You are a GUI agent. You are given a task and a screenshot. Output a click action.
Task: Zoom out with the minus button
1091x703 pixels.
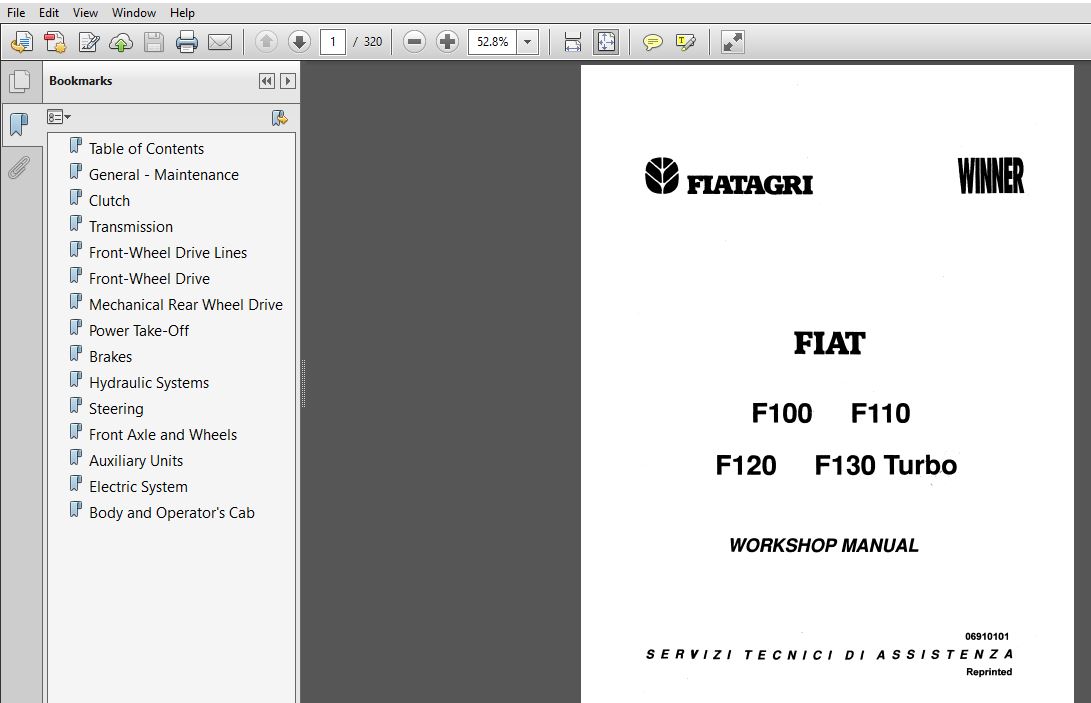(414, 42)
